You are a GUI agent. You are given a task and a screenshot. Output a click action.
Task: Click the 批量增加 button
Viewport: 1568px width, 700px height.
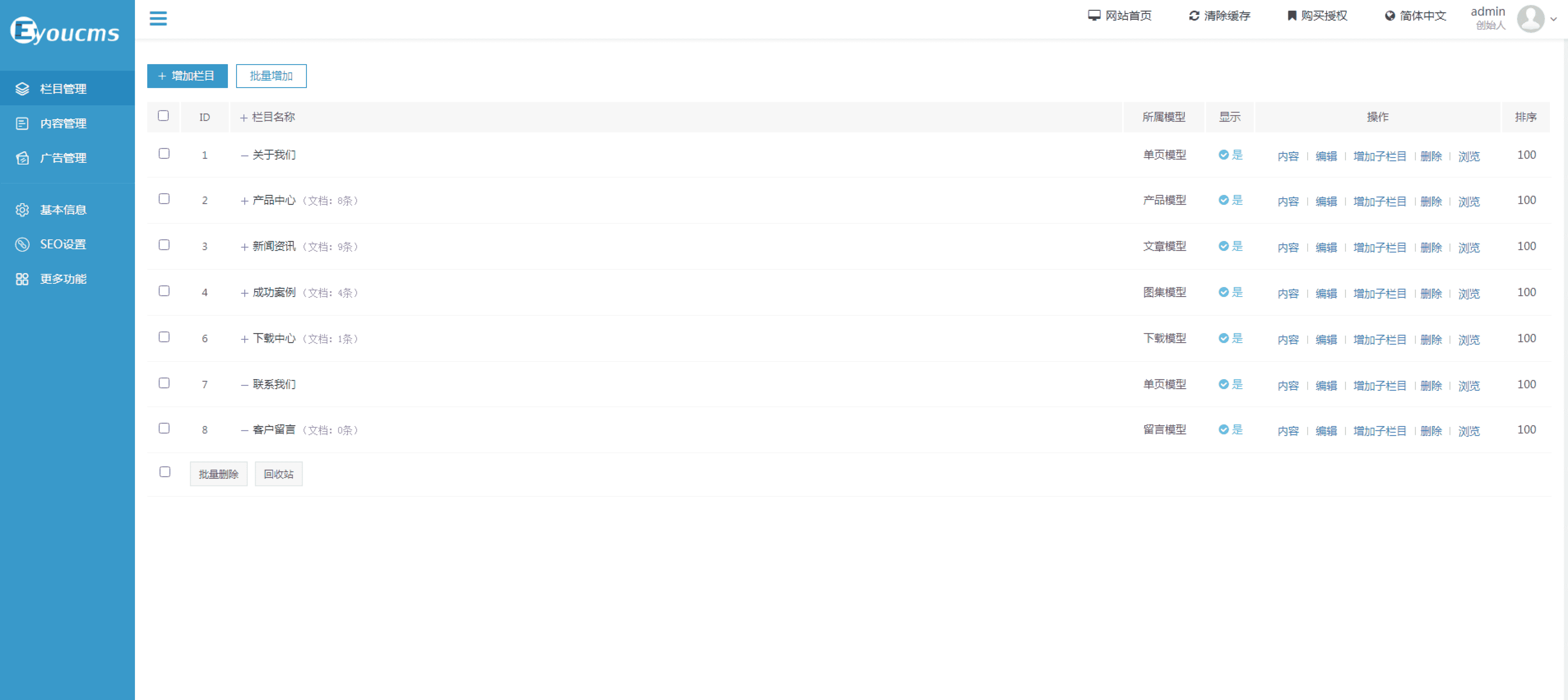271,76
